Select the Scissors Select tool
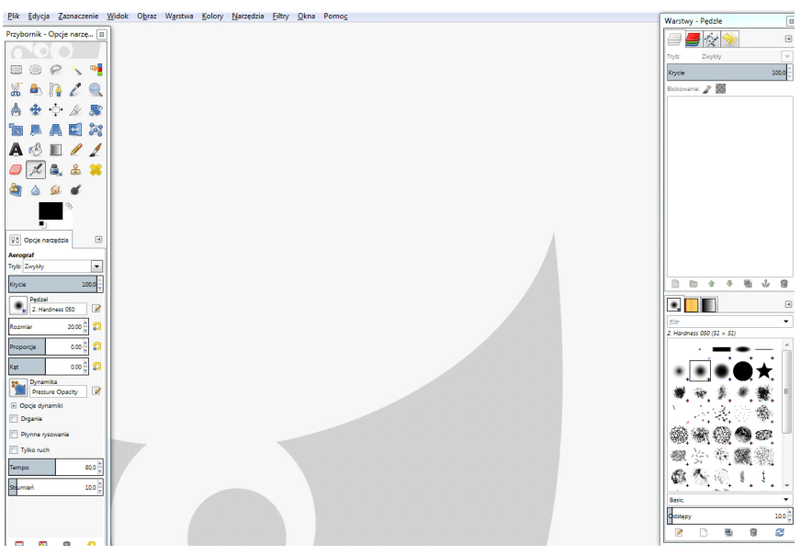The width and height of the screenshot is (800, 555). coord(16,90)
